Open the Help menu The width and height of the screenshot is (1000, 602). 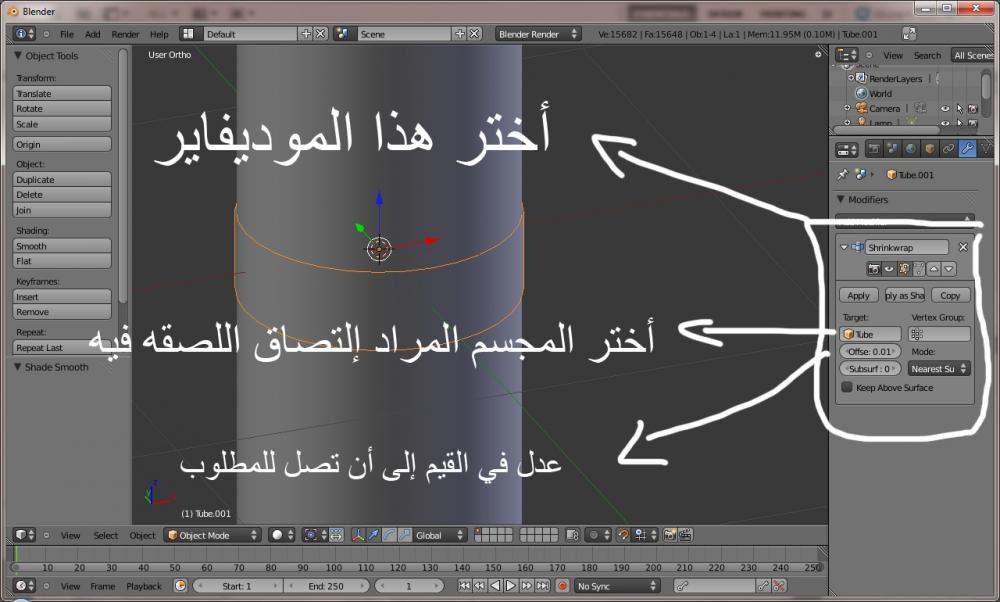[x=159, y=34]
